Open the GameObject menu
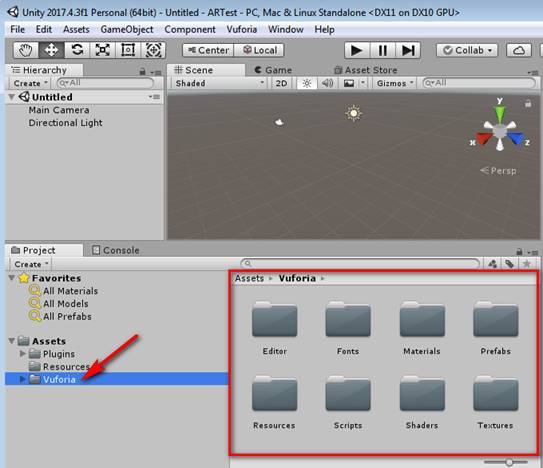 pos(127,30)
